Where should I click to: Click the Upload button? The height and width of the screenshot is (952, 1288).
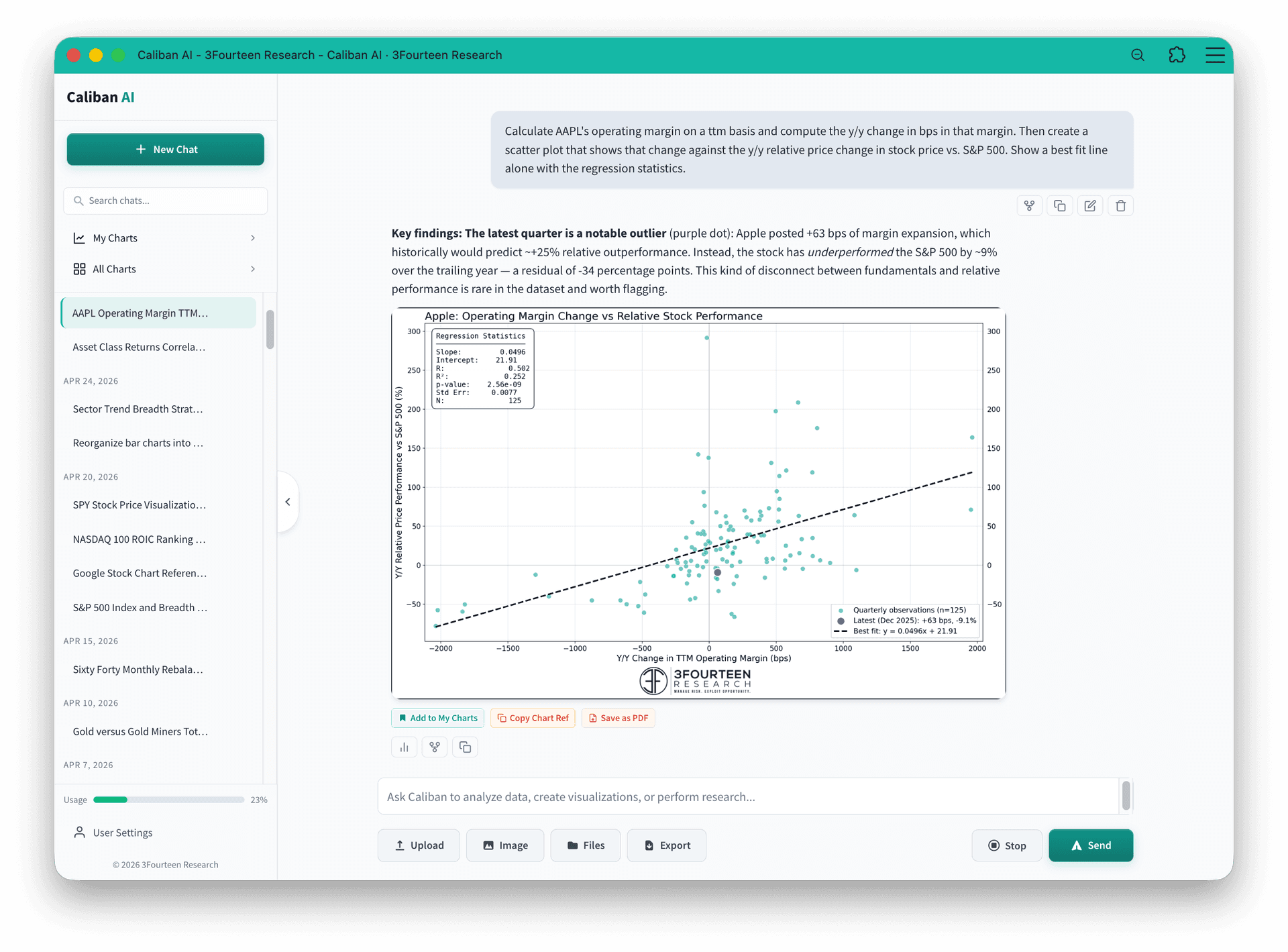point(419,846)
